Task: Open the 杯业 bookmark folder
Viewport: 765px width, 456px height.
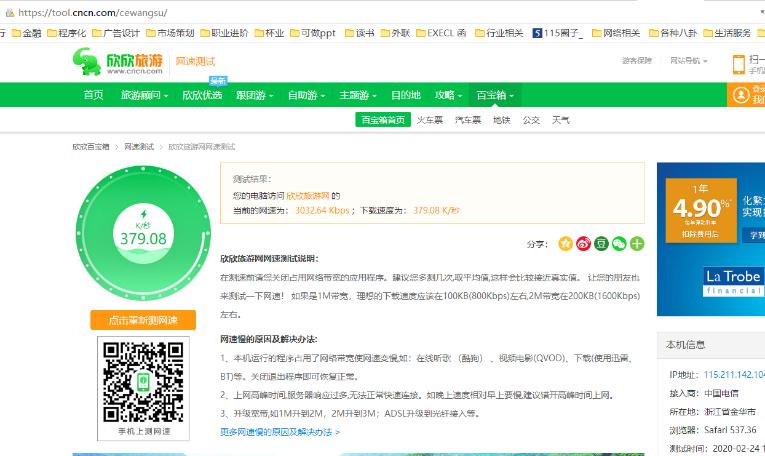Action: pyautogui.click(x=269, y=33)
